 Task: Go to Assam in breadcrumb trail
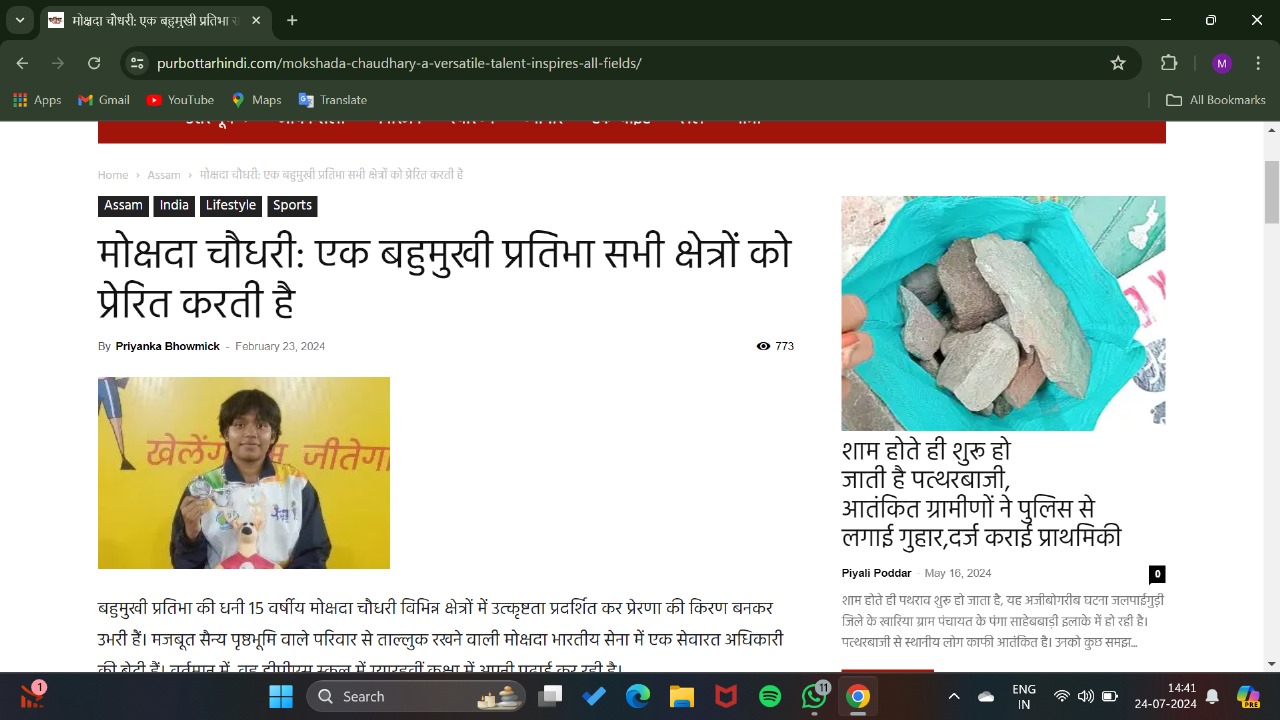[x=164, y=175]
